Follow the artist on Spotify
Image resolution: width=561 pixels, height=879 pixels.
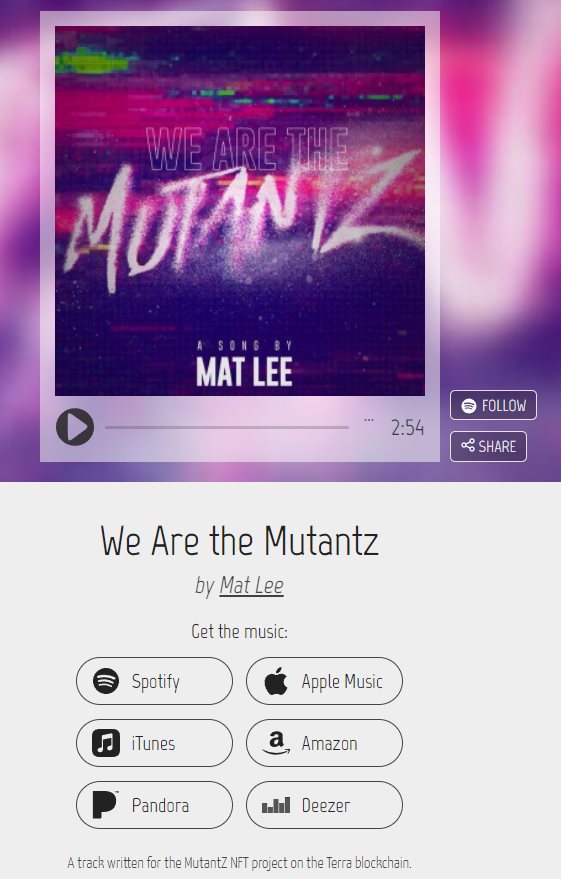[x=493, y=405]
